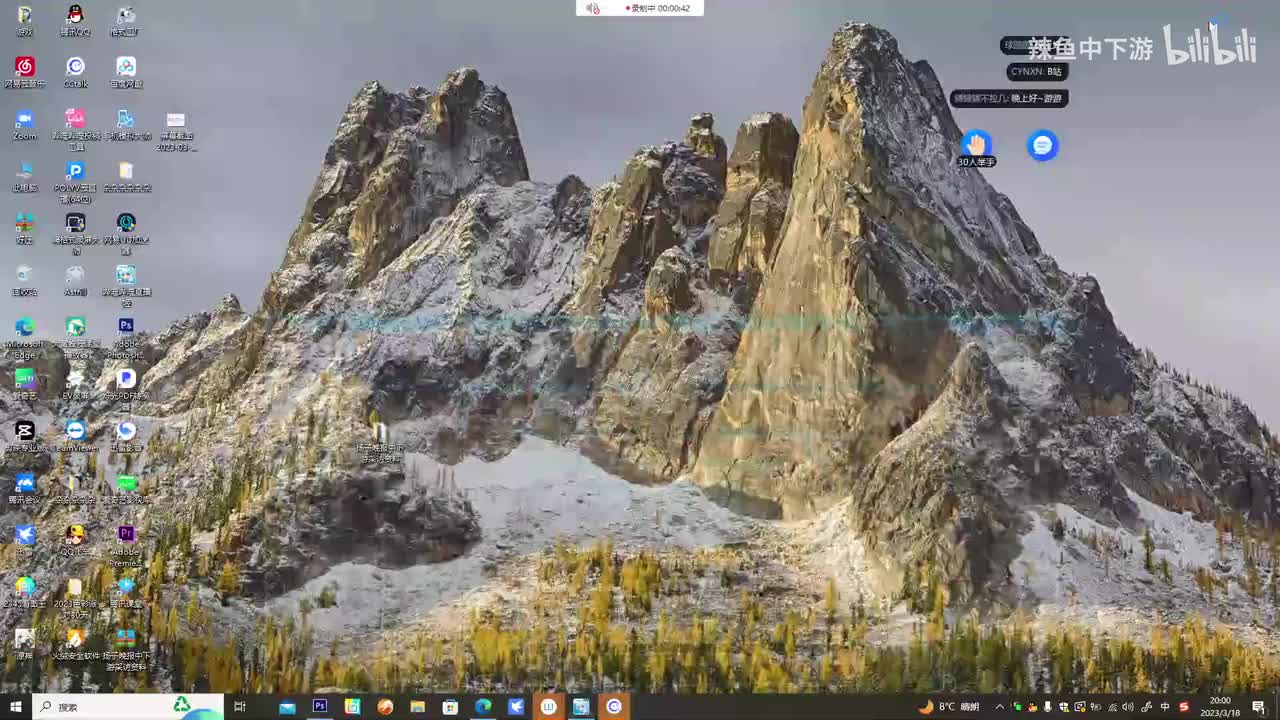Open the POLYV desktop shortcut
The width and height of the screenshot is (1280, 720).
[75, 180]
